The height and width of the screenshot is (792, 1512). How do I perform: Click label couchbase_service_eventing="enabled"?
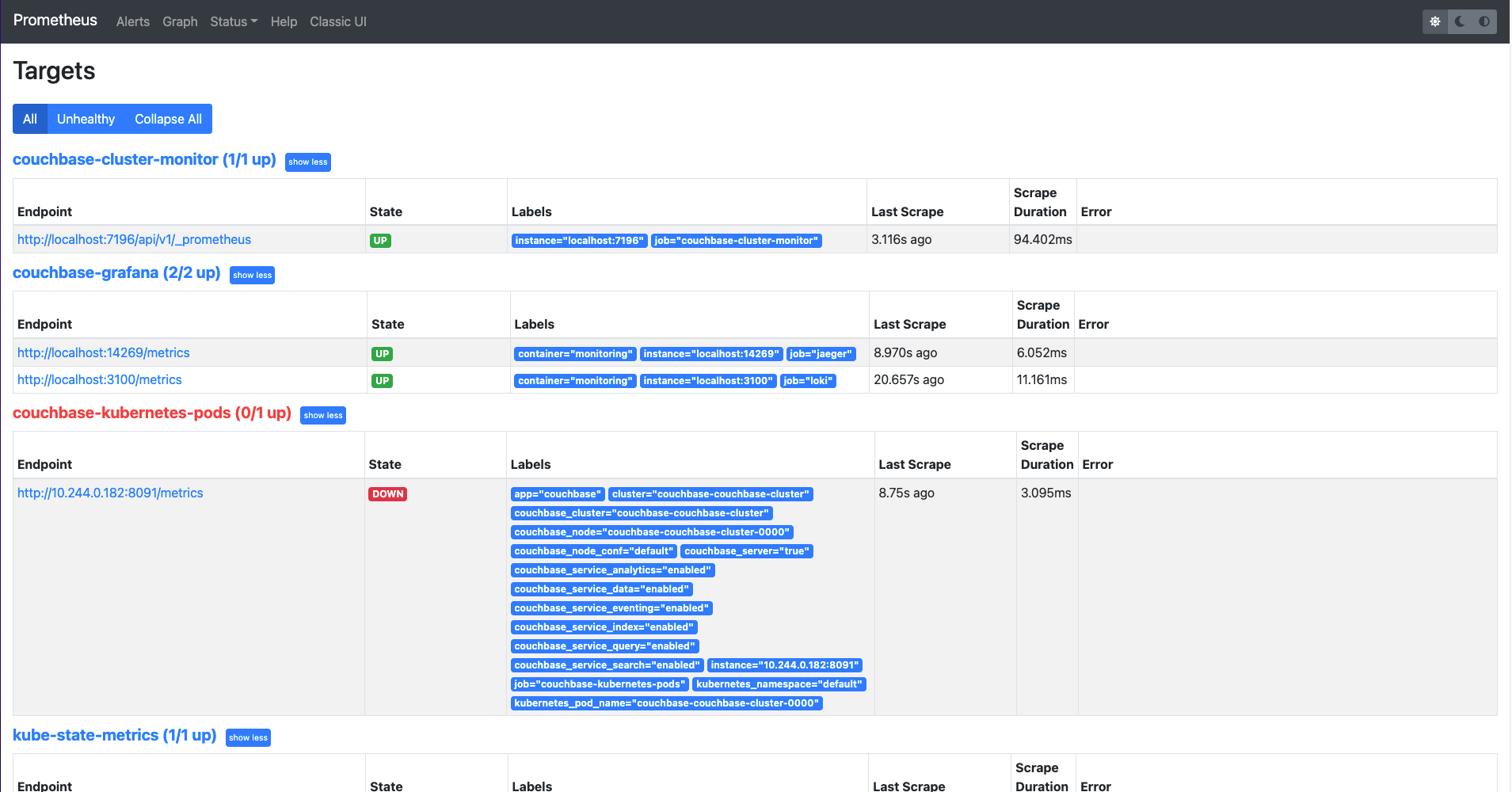tap(611, 608)
